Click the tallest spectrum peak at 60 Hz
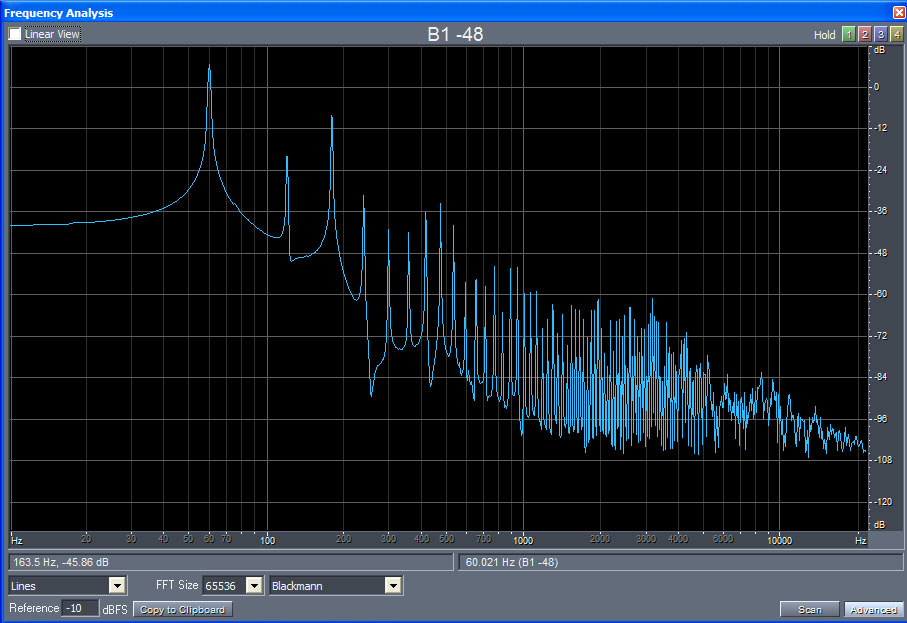The width and height of the screenshot is (907, 623). (209, 67)
